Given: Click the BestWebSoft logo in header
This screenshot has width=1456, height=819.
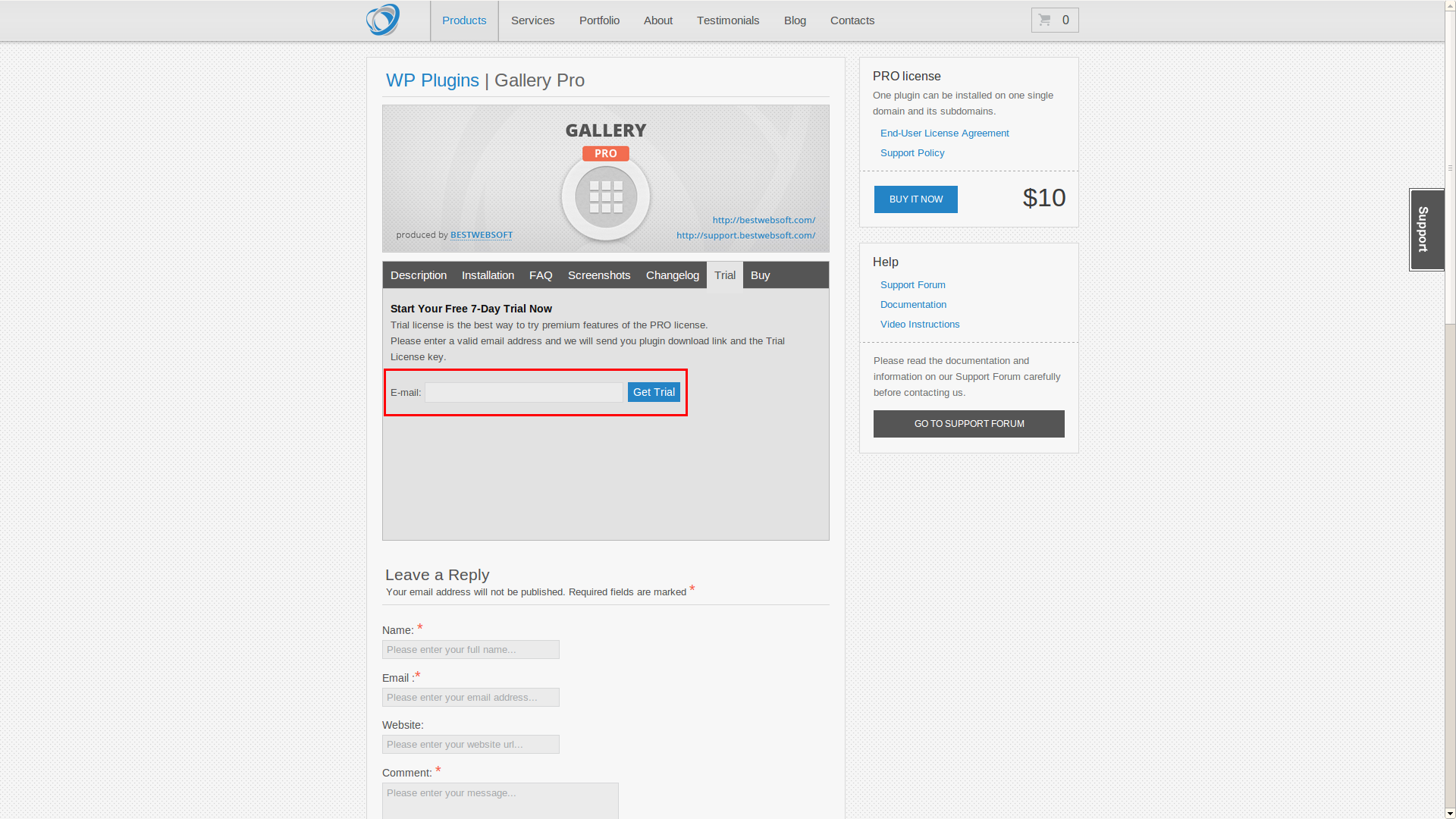Looking at the screenshot, I should pos(382,19).
